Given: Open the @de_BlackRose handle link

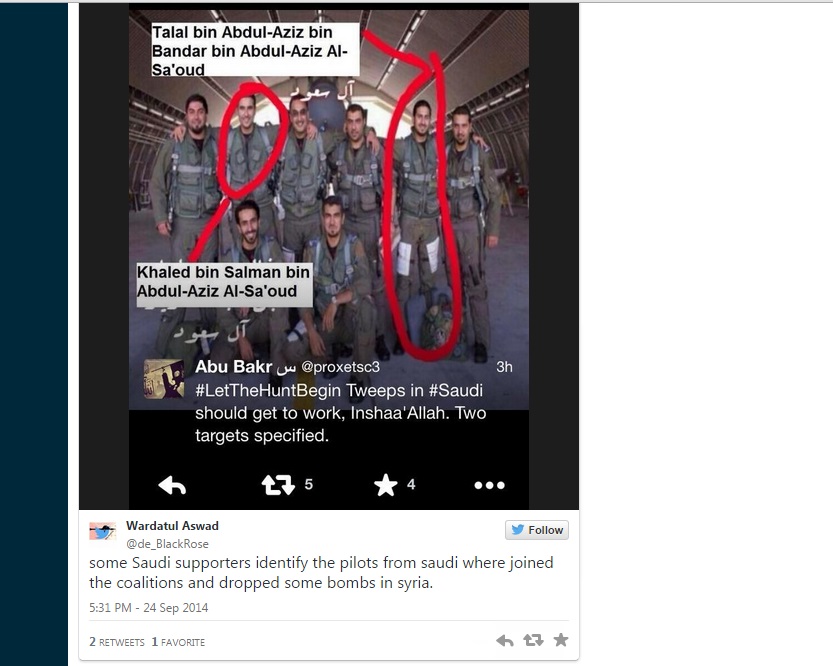Looking at the screenshot, I should (x=167, y=544).
